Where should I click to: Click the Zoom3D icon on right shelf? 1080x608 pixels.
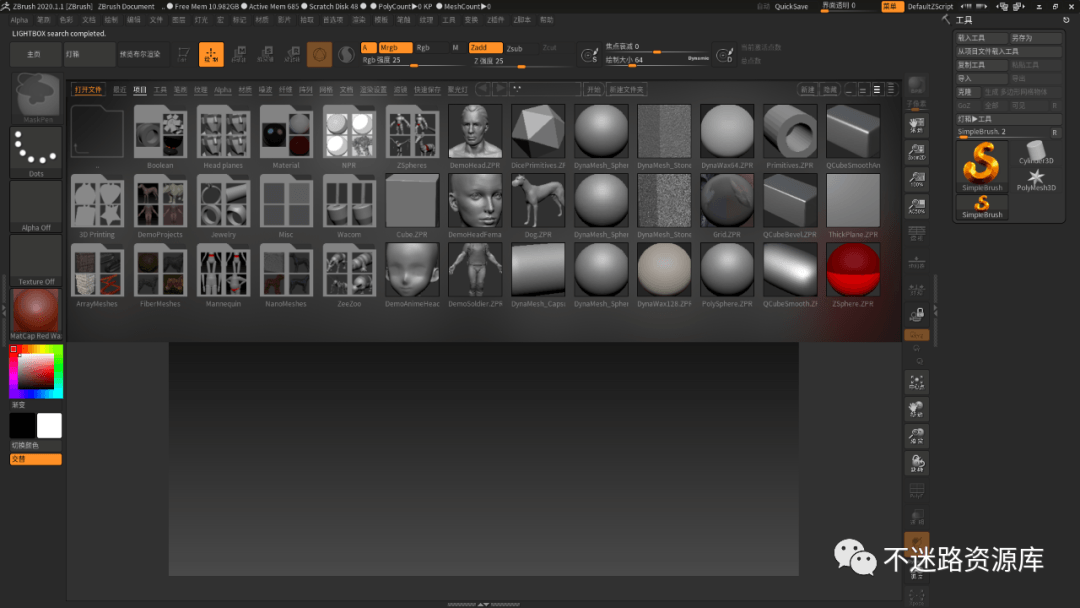[x=916, y=436]
